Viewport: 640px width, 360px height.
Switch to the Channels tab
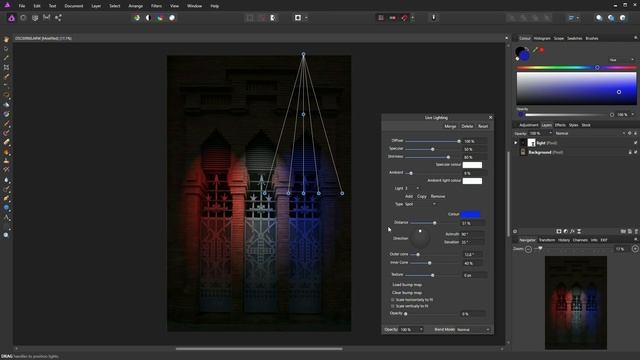(x=580, y=240)
